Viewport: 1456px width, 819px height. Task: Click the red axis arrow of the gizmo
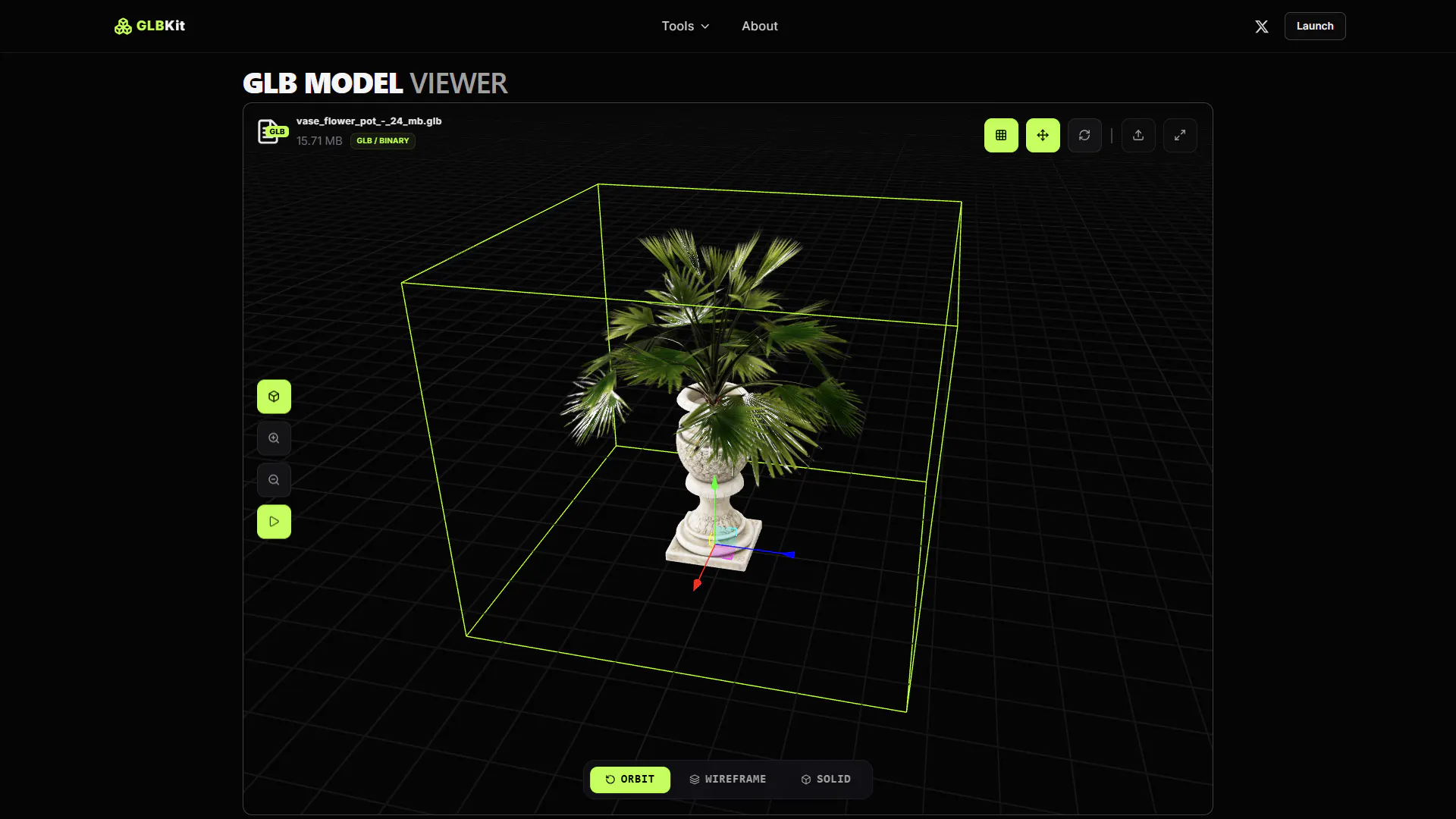click(x=697, y=585)
